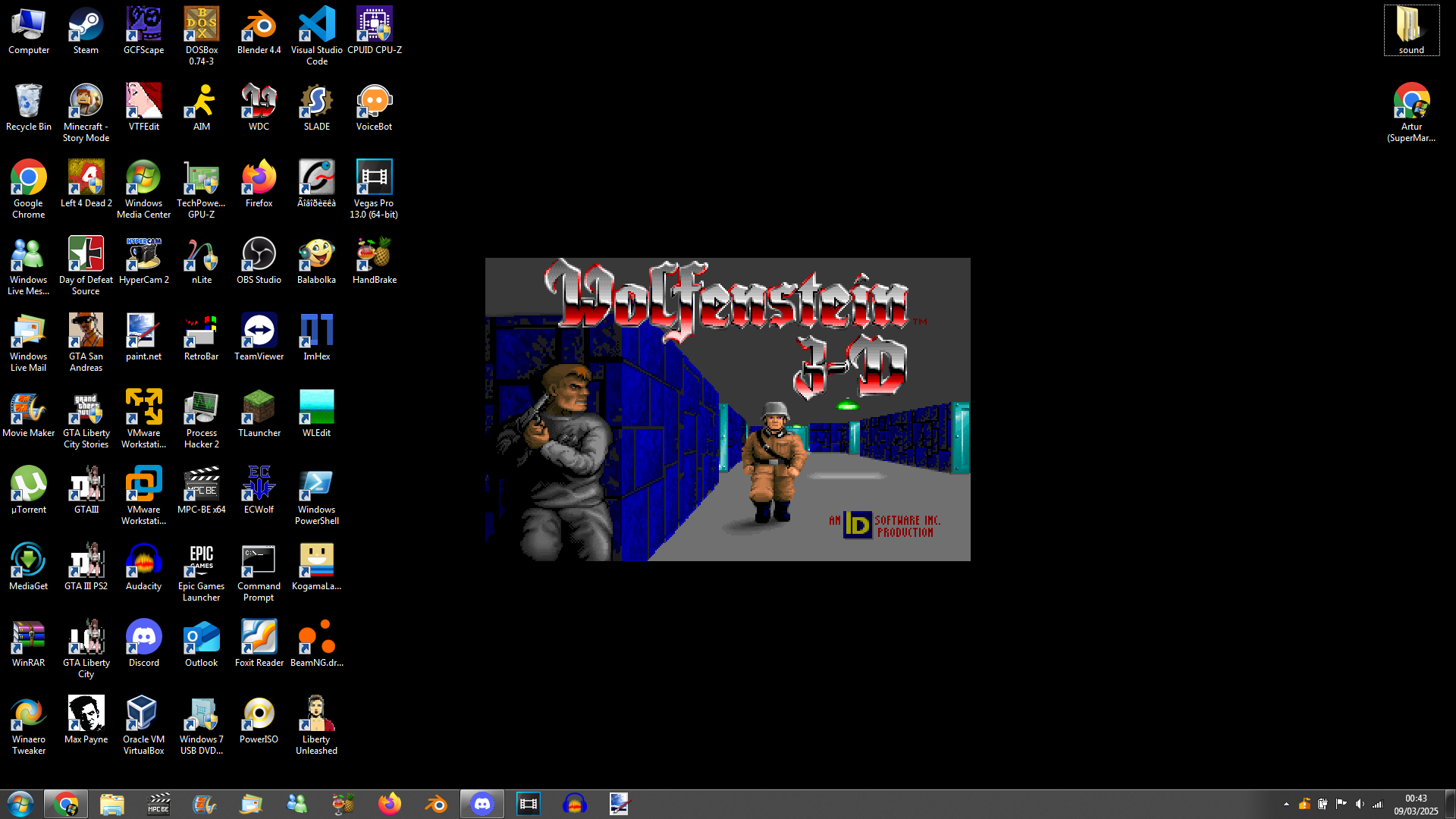Open the Action Center flag icon
This screenshot has width=1456, height=819.
tap(1341, 804)
